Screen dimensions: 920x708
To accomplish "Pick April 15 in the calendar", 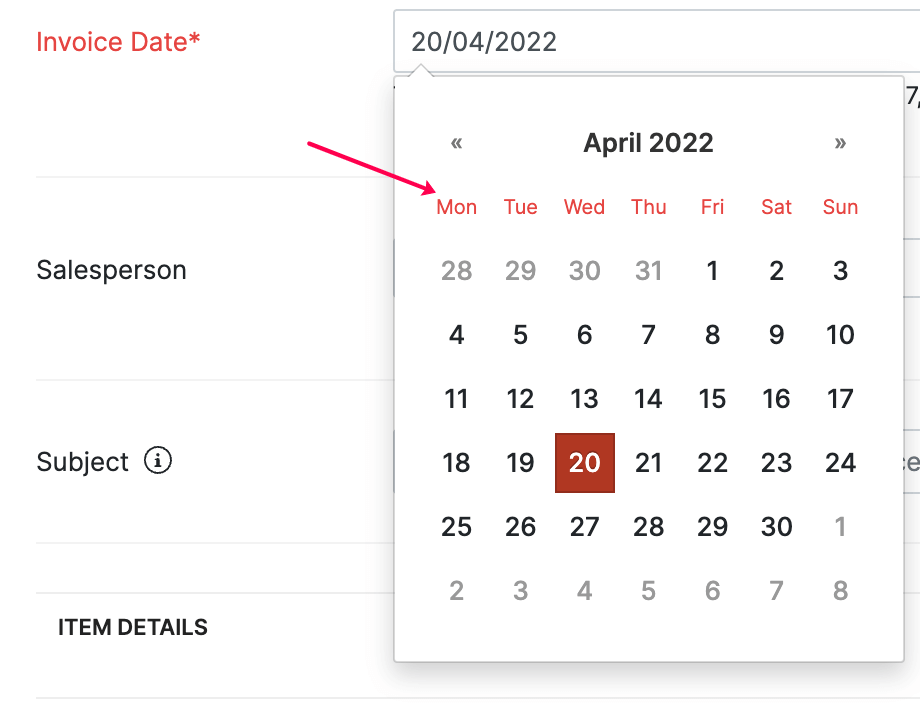I will click(712, 399).
